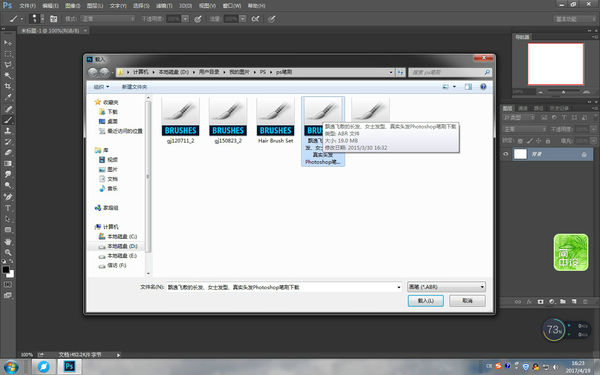Open the view options dropdown arrow in dialog

point(454,87)
